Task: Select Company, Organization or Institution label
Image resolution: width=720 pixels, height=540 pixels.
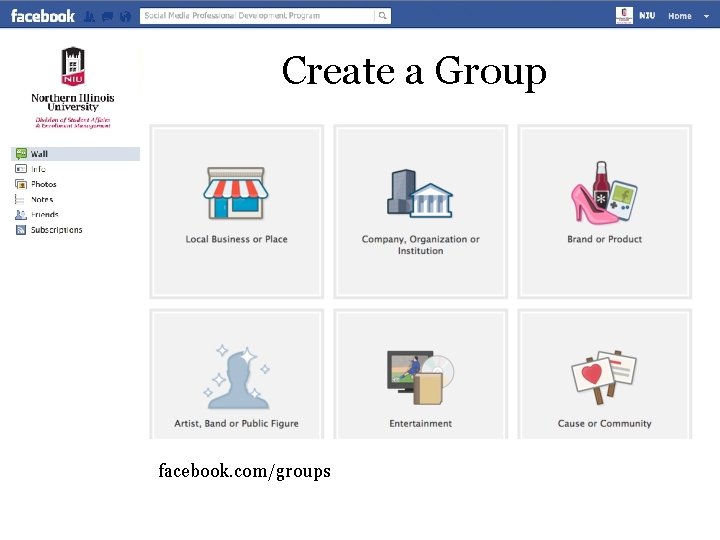Action: (x=421, y=245)
